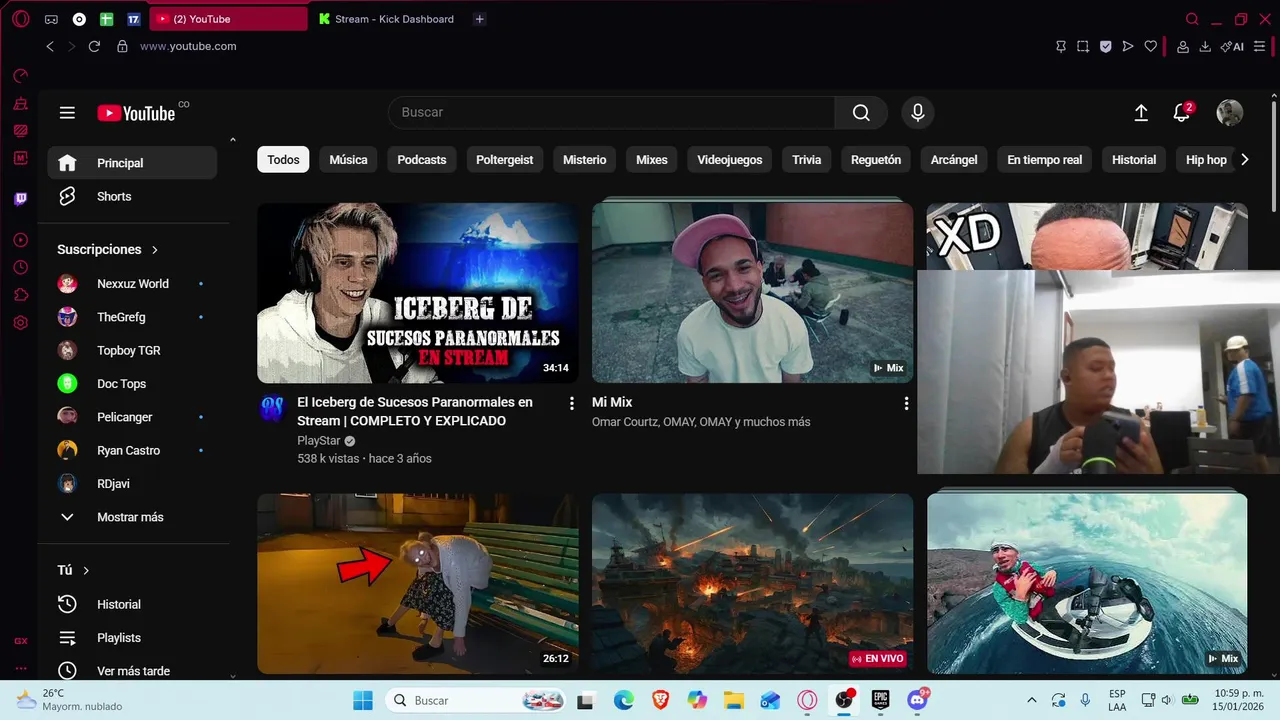Select the Podcasts filter chip

[x=422, y=160]
